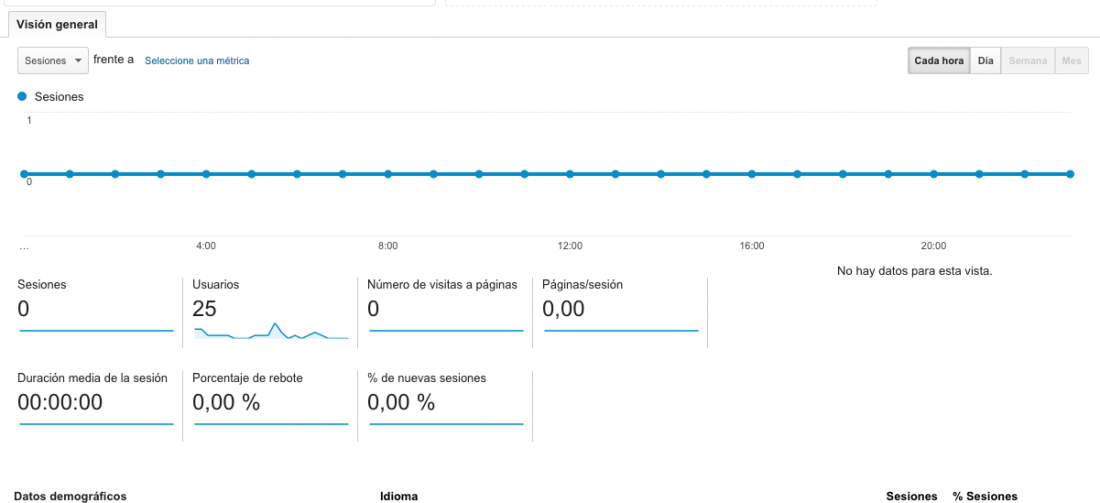Click the % Sesiones column heading
1100x503 pixels.
pos(985,496)
